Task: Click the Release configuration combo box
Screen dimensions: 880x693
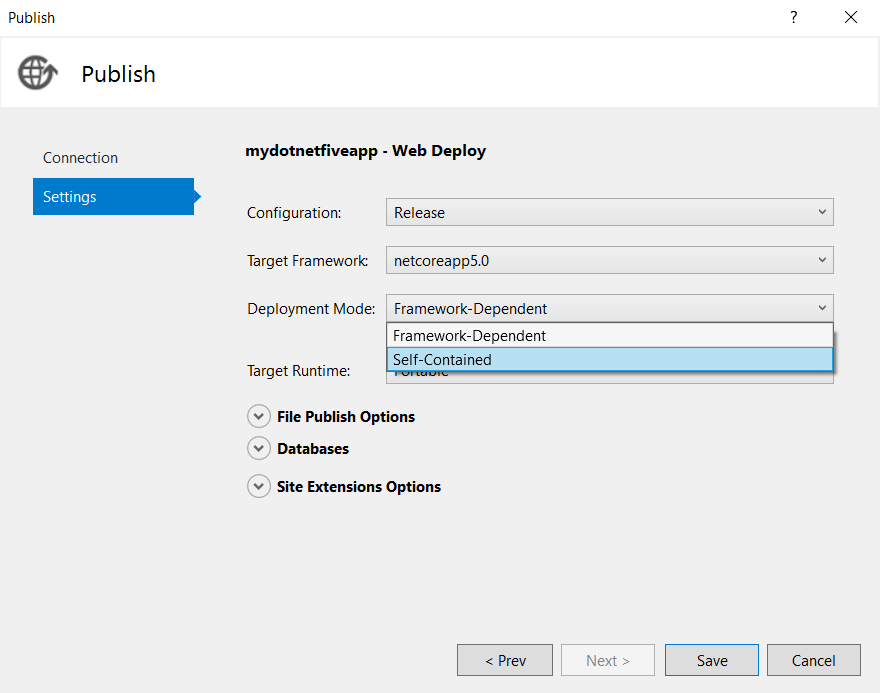Action: pyautogui.click(x=600, y=212)
